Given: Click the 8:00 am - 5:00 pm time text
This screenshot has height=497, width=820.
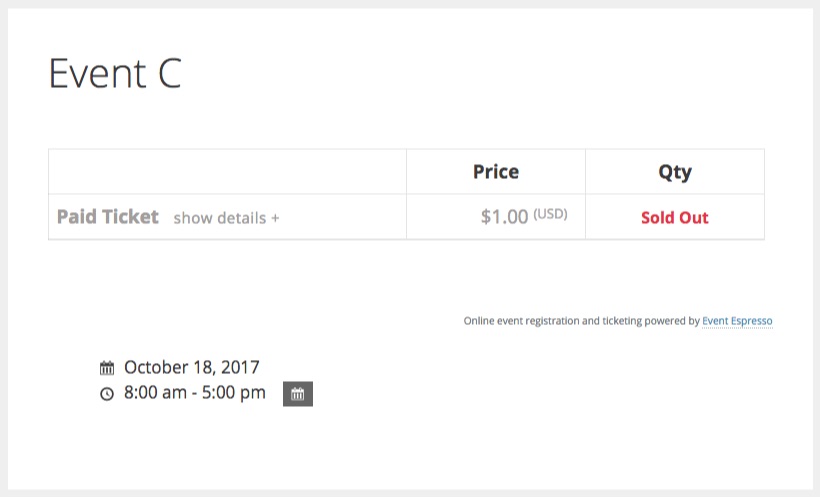Looking at the screenshot, I should point(195,392).
